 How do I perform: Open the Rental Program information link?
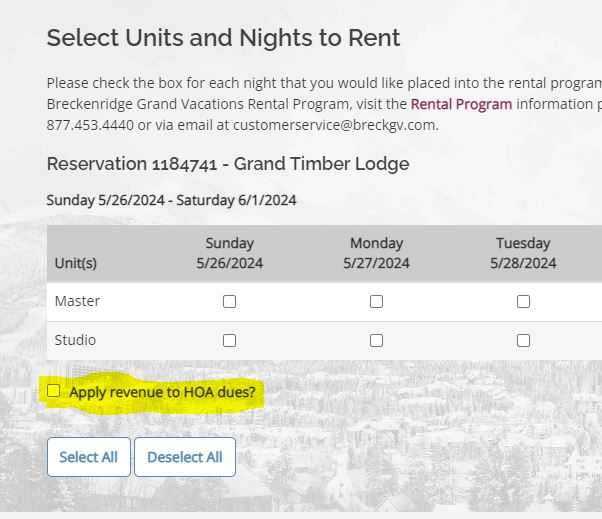click(x=461, y=104)
